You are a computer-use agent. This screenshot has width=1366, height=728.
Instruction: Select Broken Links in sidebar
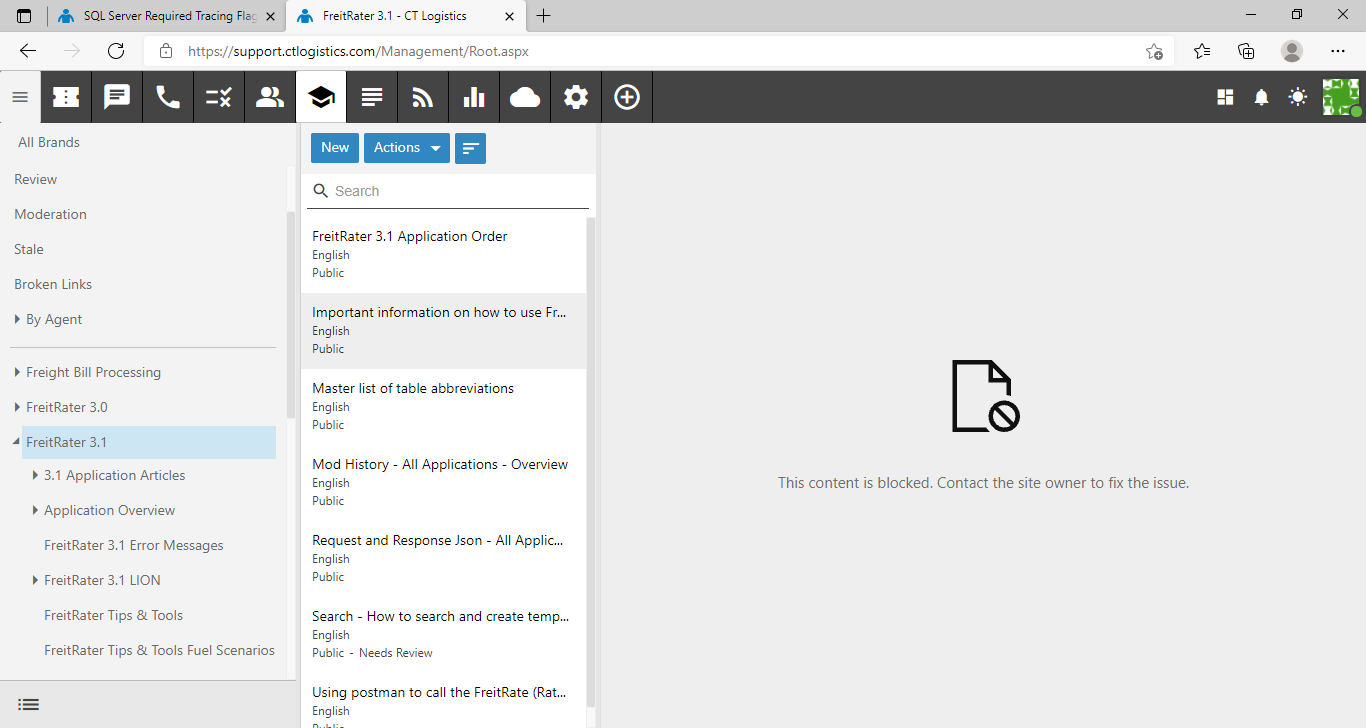(x=53, y=284)
